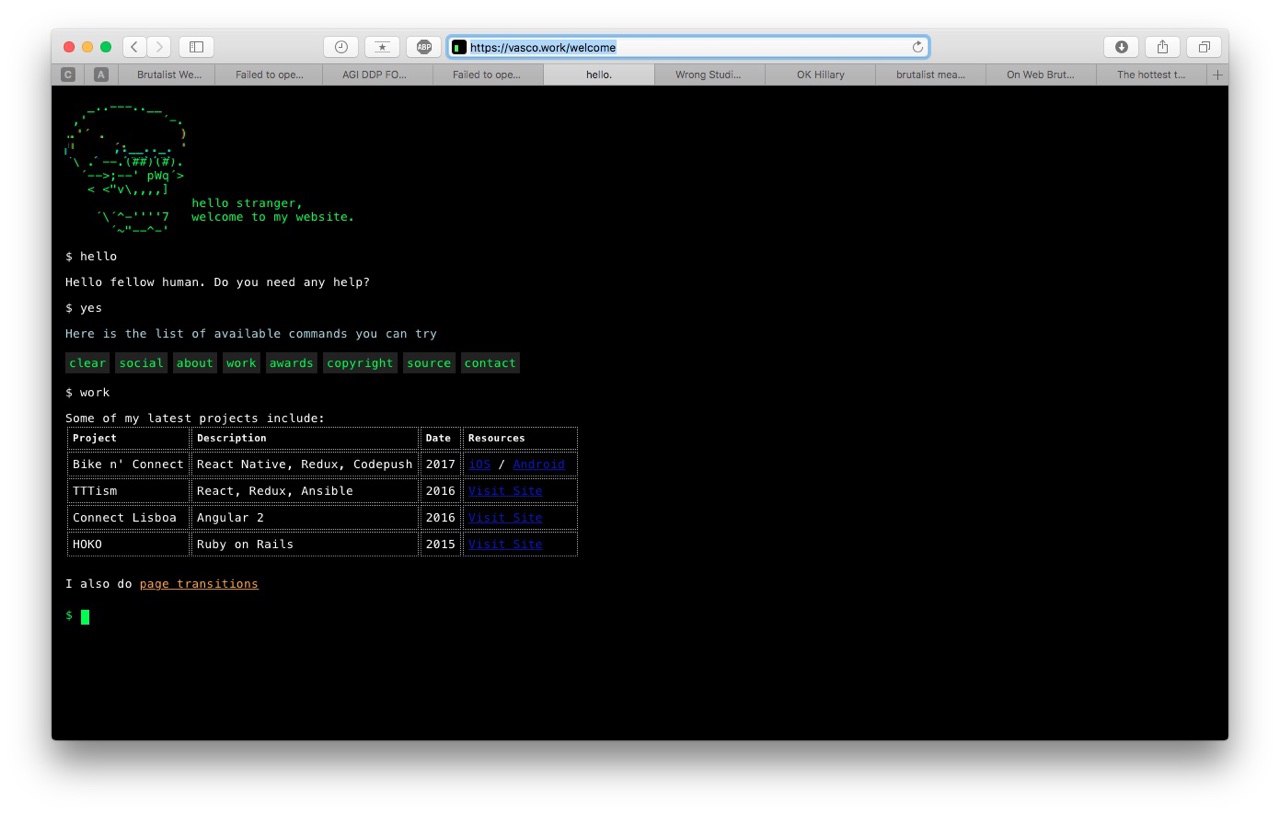
Task: Visit Site link in TTTism row
Action: [x=505, y=491]
